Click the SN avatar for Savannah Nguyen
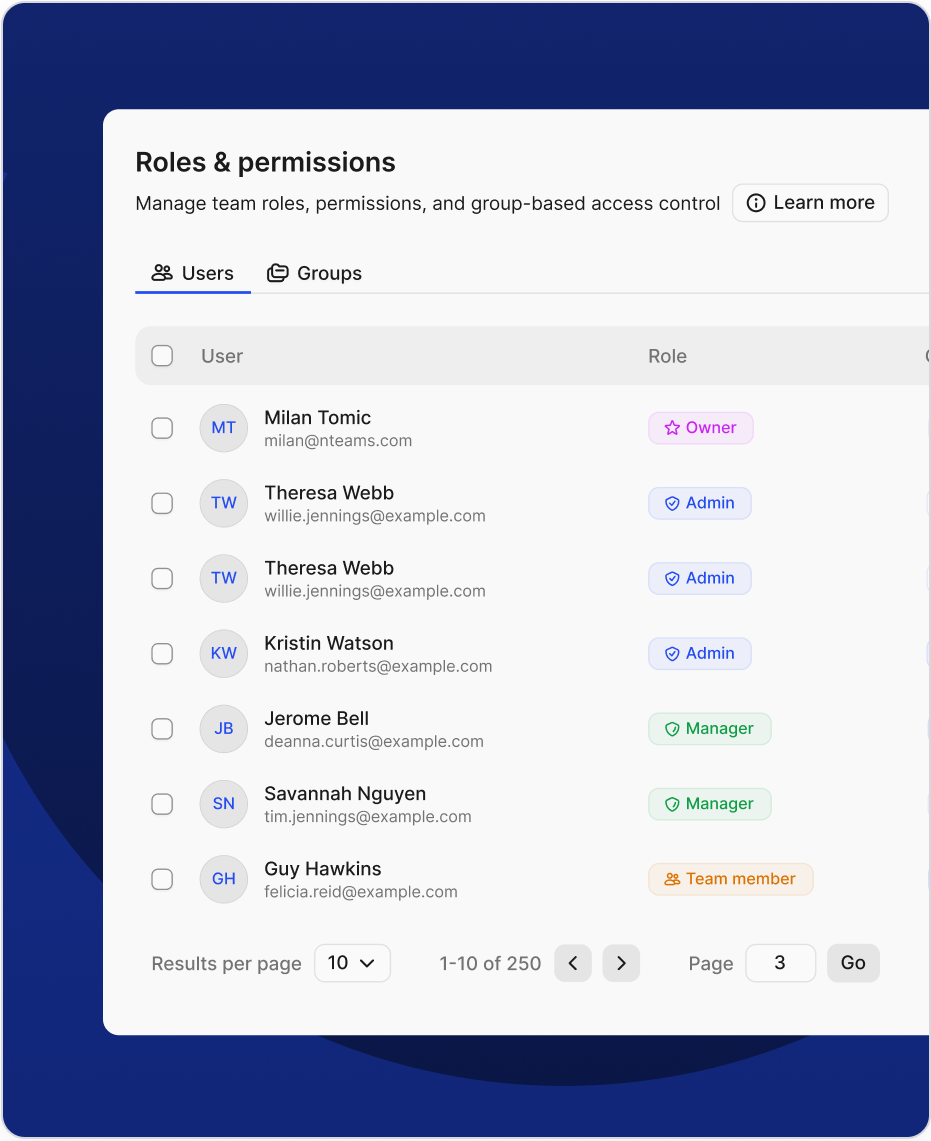The width and height of the screenshot is (931, 1141). pos(223,804)
